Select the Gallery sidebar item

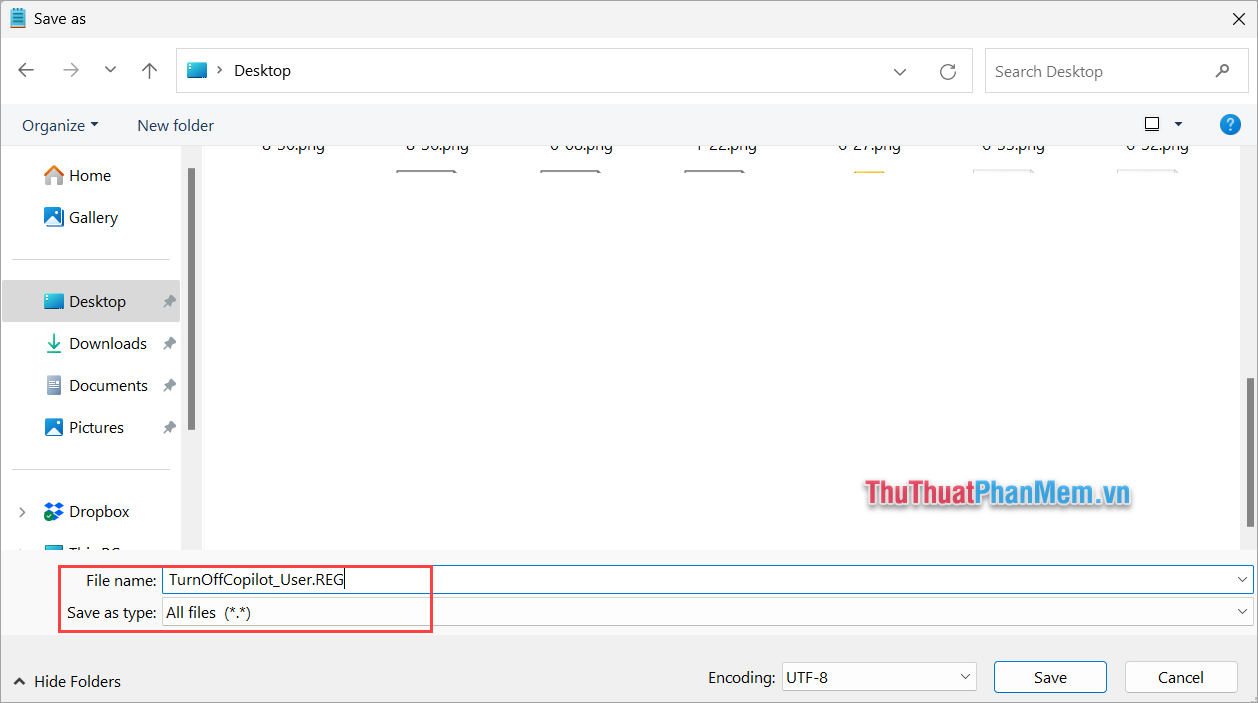pos(93,217)
